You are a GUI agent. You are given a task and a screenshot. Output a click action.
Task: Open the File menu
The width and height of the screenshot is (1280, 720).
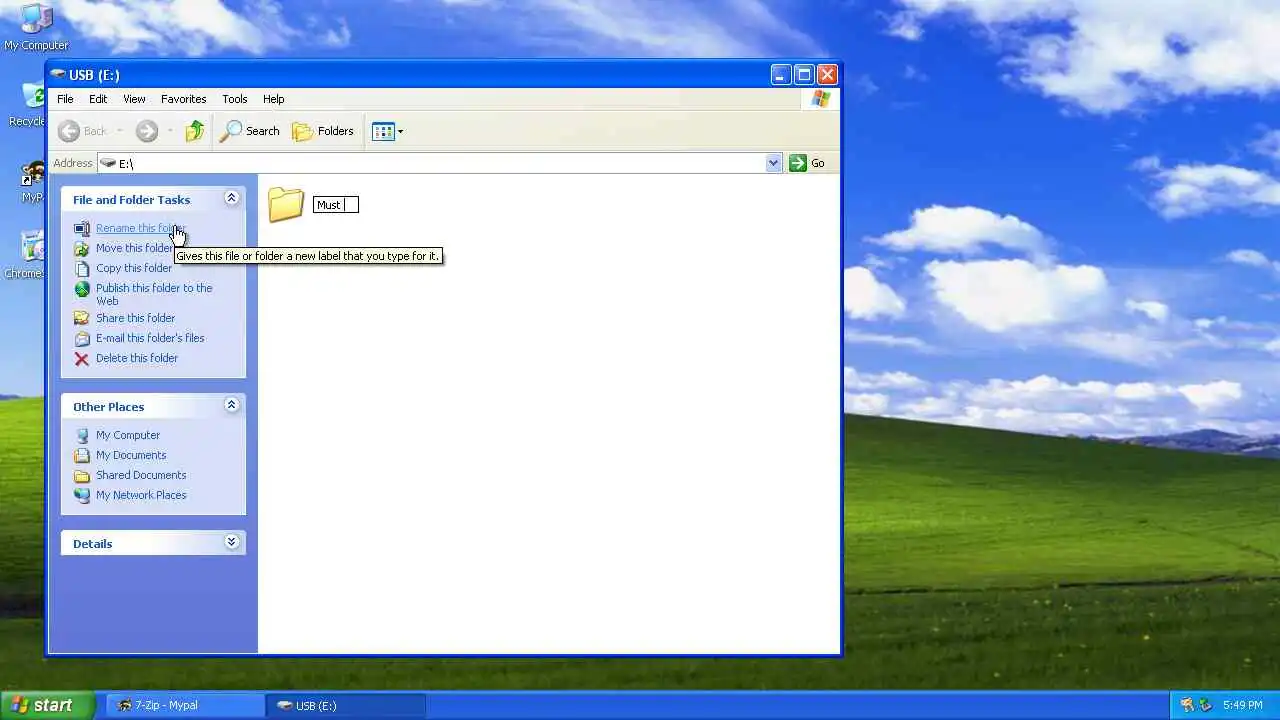65,99
